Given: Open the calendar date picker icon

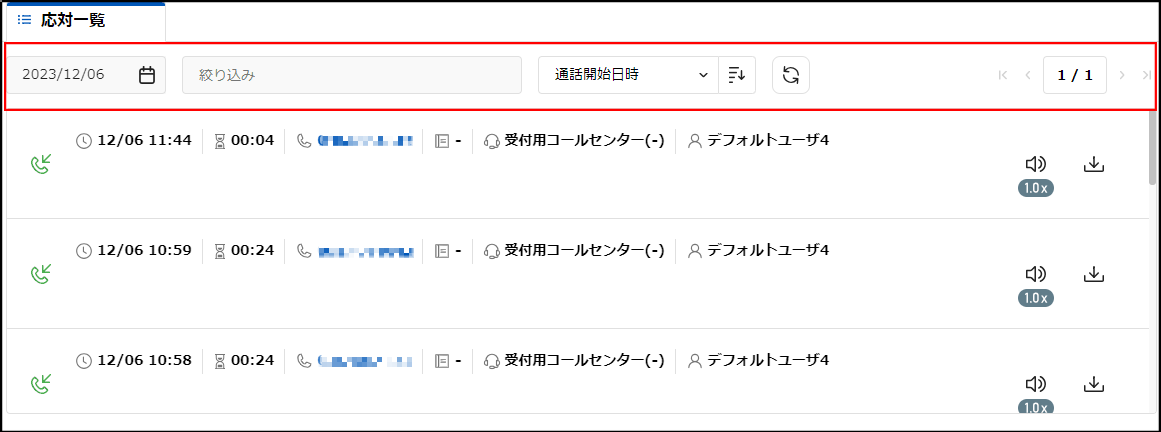Looking at the screenshot, I should coord(147,75).
